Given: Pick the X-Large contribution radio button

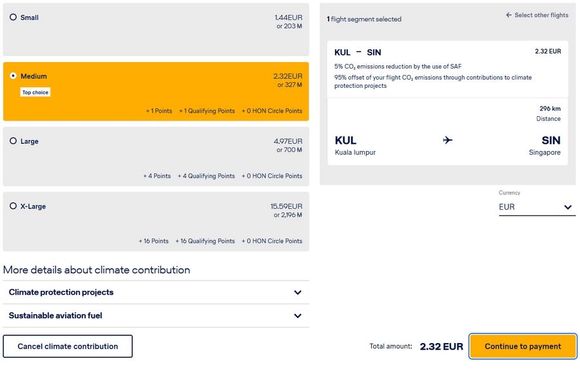Looking at the screenshot, I should 13,206.
